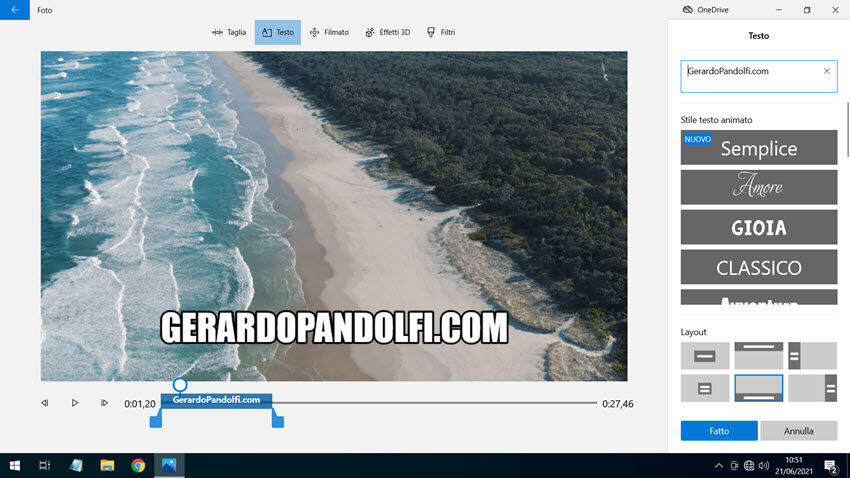
Task: Open the Windows Start menu
Action: pos(15,466)
